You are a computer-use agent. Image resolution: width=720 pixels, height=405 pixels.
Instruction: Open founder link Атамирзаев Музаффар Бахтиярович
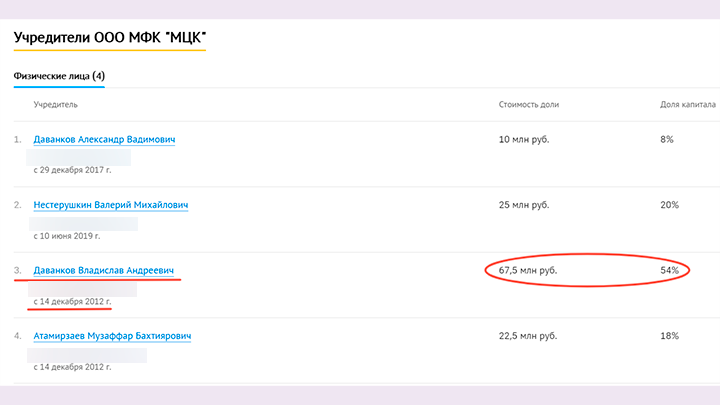coord(112,336)
